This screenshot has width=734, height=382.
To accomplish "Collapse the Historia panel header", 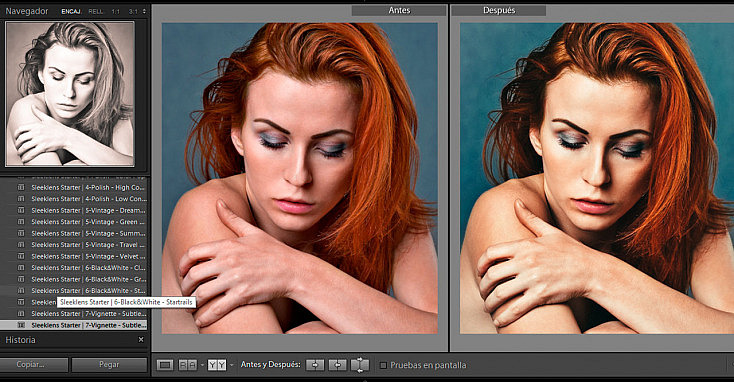I will pyautogui.click(x=20, y=340).
